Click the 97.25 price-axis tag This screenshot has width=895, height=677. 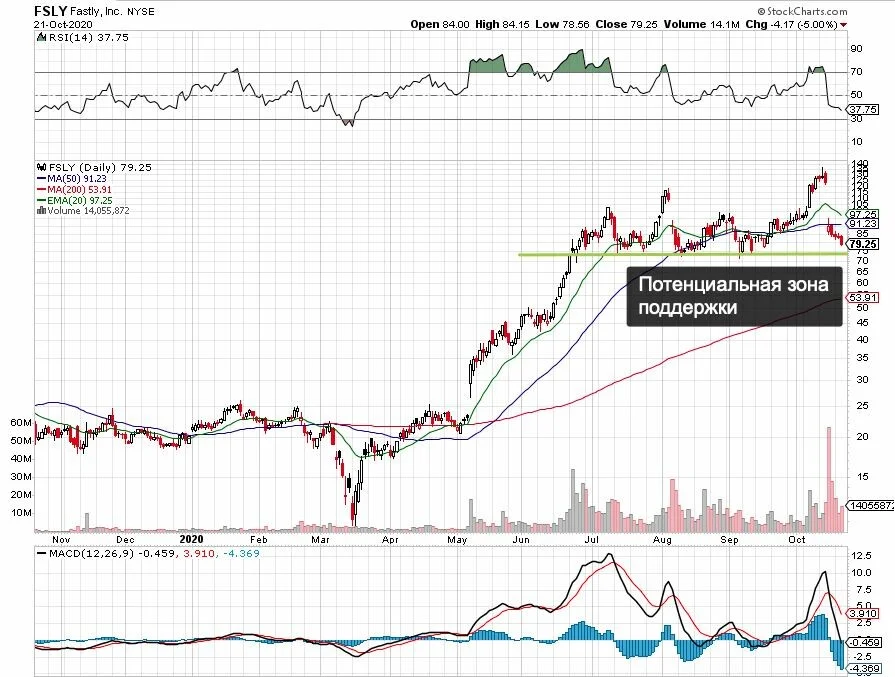864,215
